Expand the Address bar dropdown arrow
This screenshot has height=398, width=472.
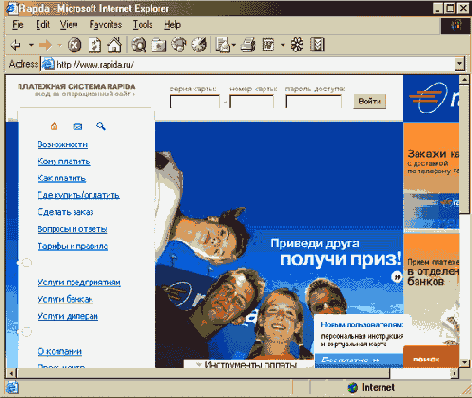460,63
